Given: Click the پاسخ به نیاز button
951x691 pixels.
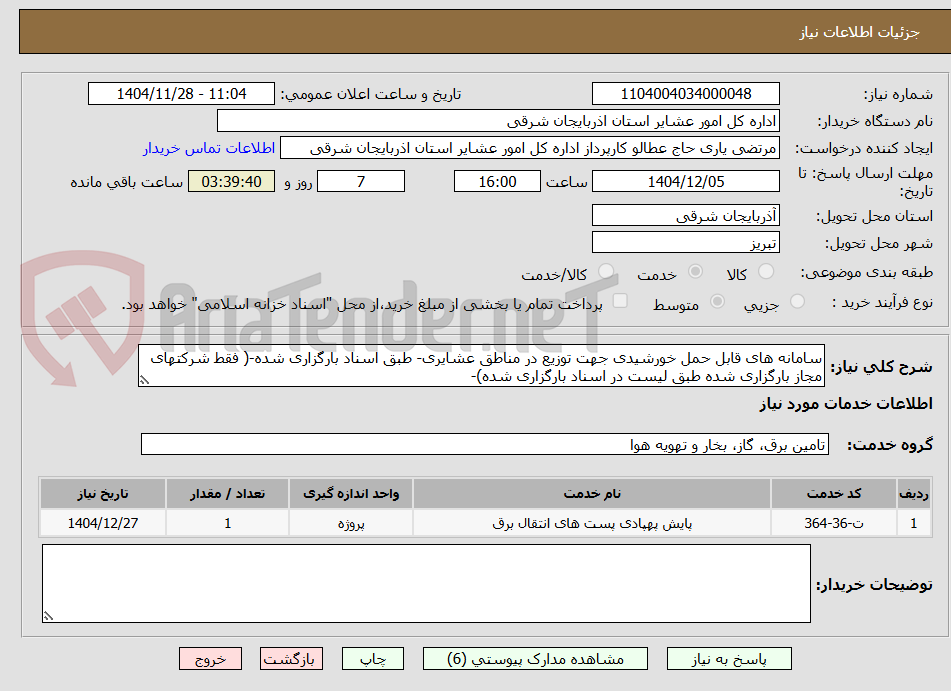Looking at the screenshot, I should (x=729, y=659).
